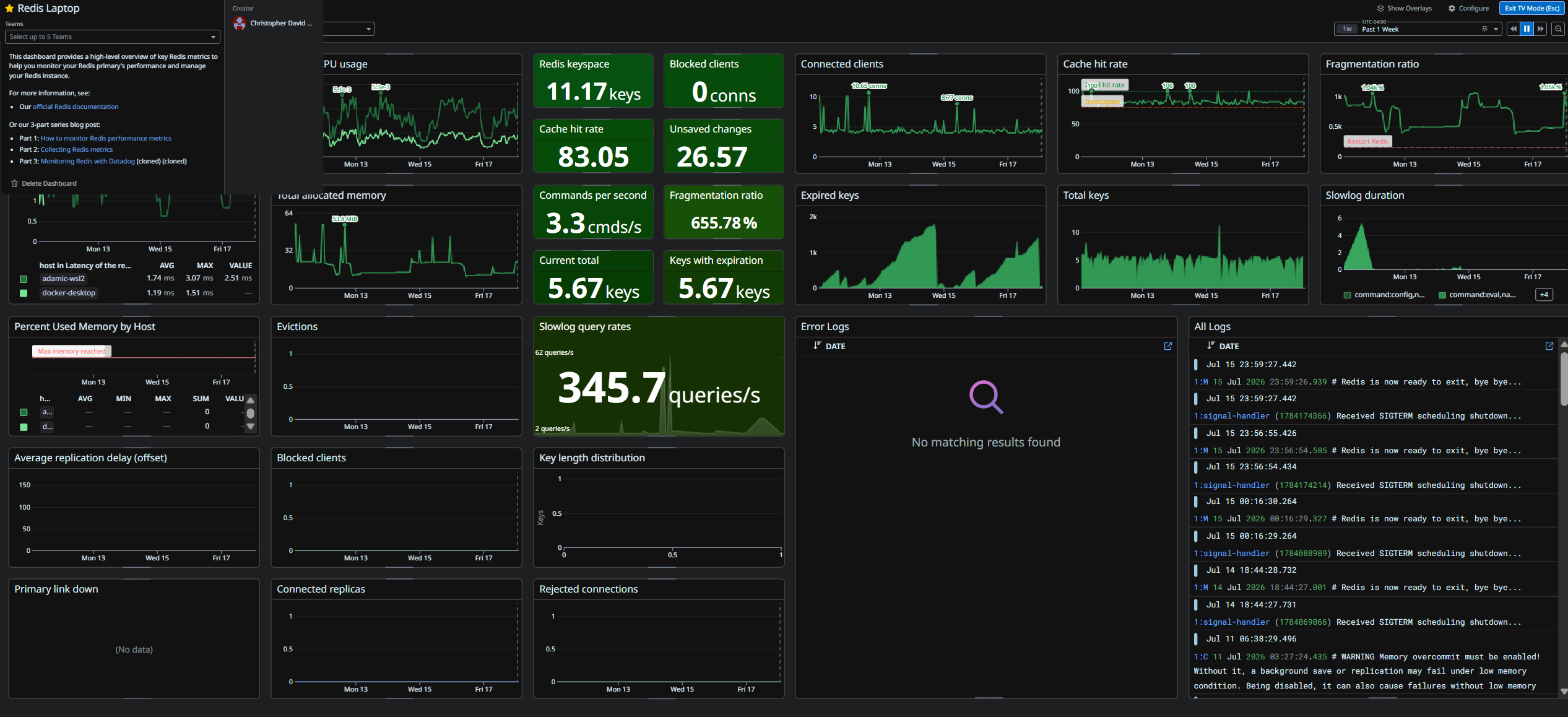Image resolution: width=1568 pixels, height=717 pixels.
Task: Click adamic-wsl2 host tag in Latency legend
Action: click(63, 279)
